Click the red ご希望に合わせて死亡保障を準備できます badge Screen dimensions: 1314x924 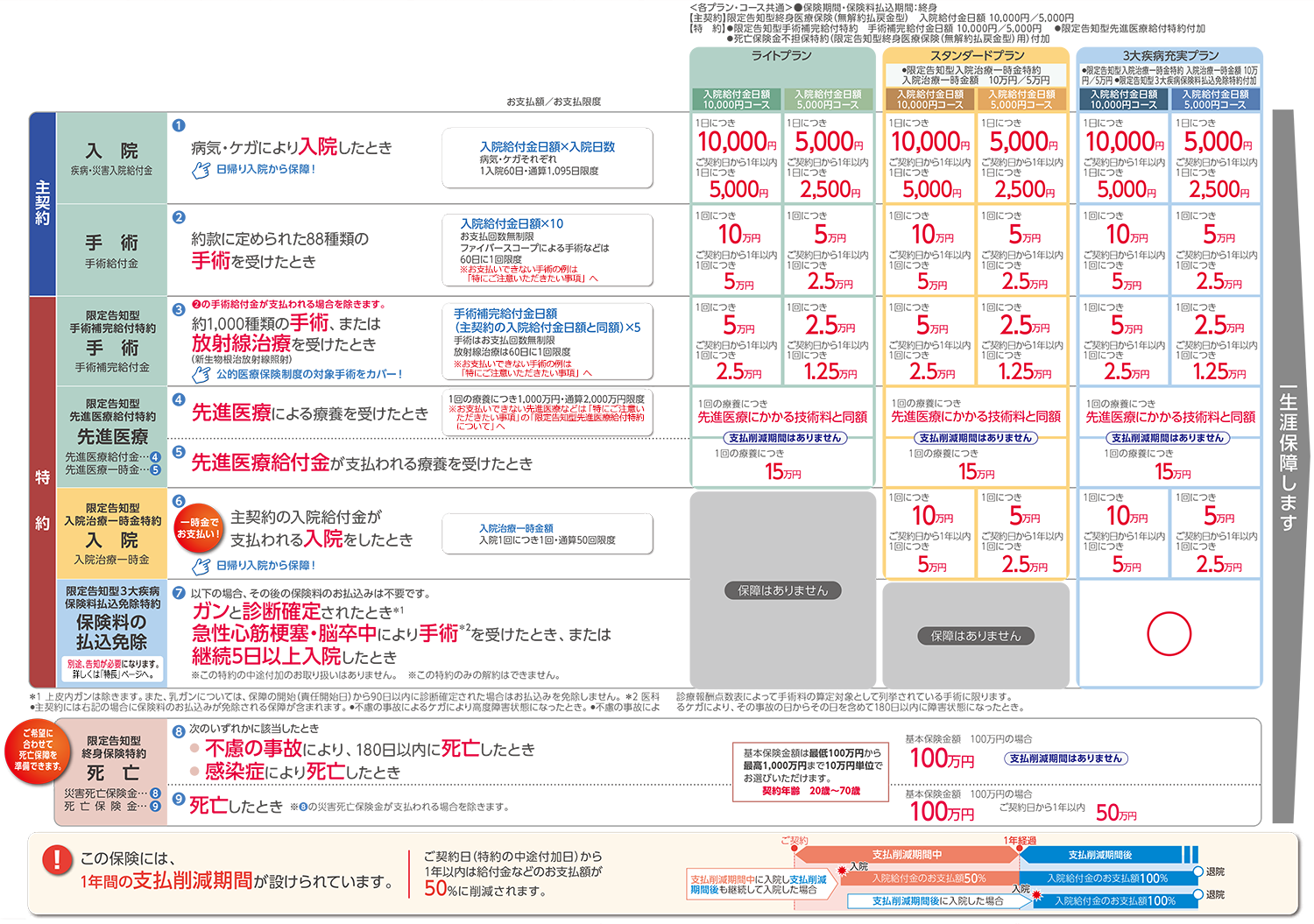click(37, 751)
